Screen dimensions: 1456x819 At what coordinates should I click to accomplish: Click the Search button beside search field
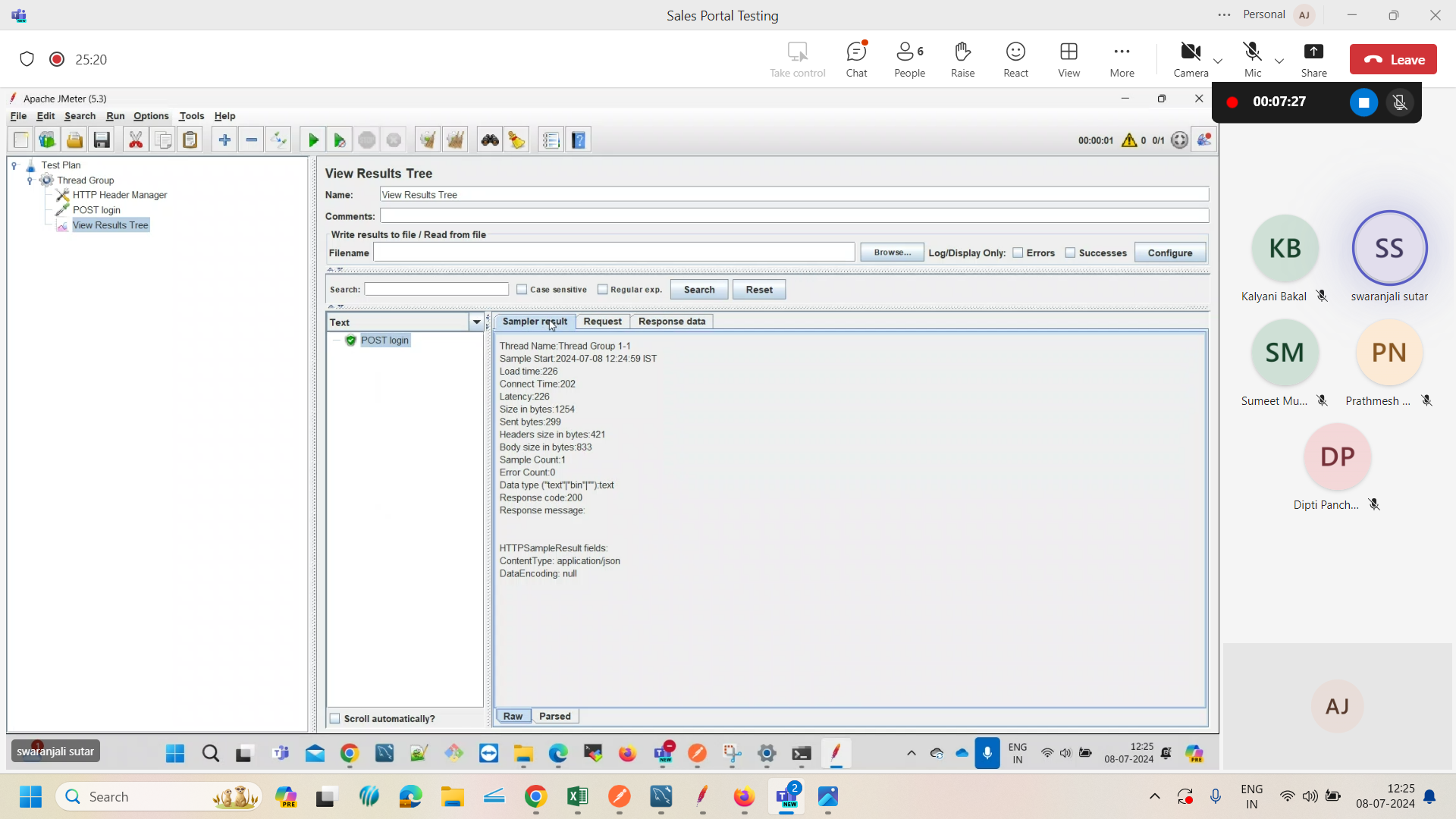(698, 290)
